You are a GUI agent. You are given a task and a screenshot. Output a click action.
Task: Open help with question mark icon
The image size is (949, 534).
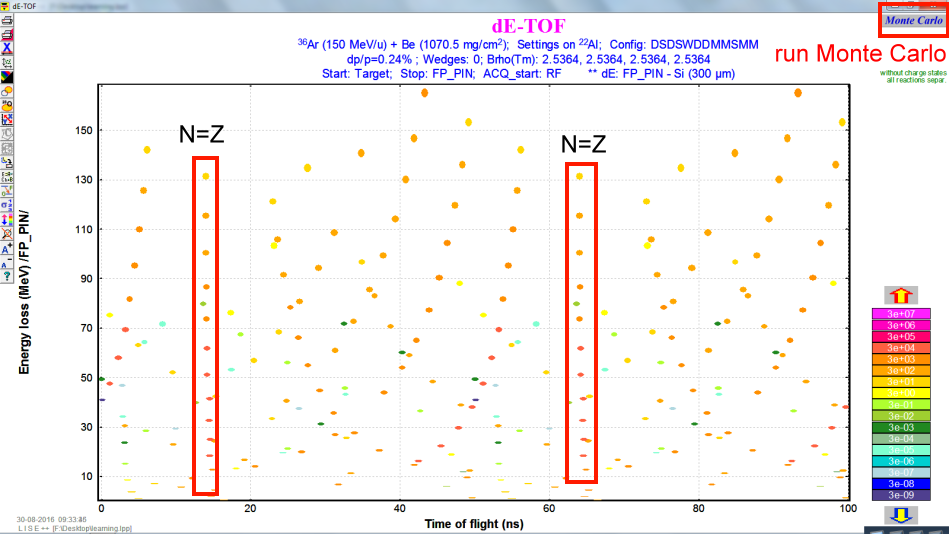point(7,274)
